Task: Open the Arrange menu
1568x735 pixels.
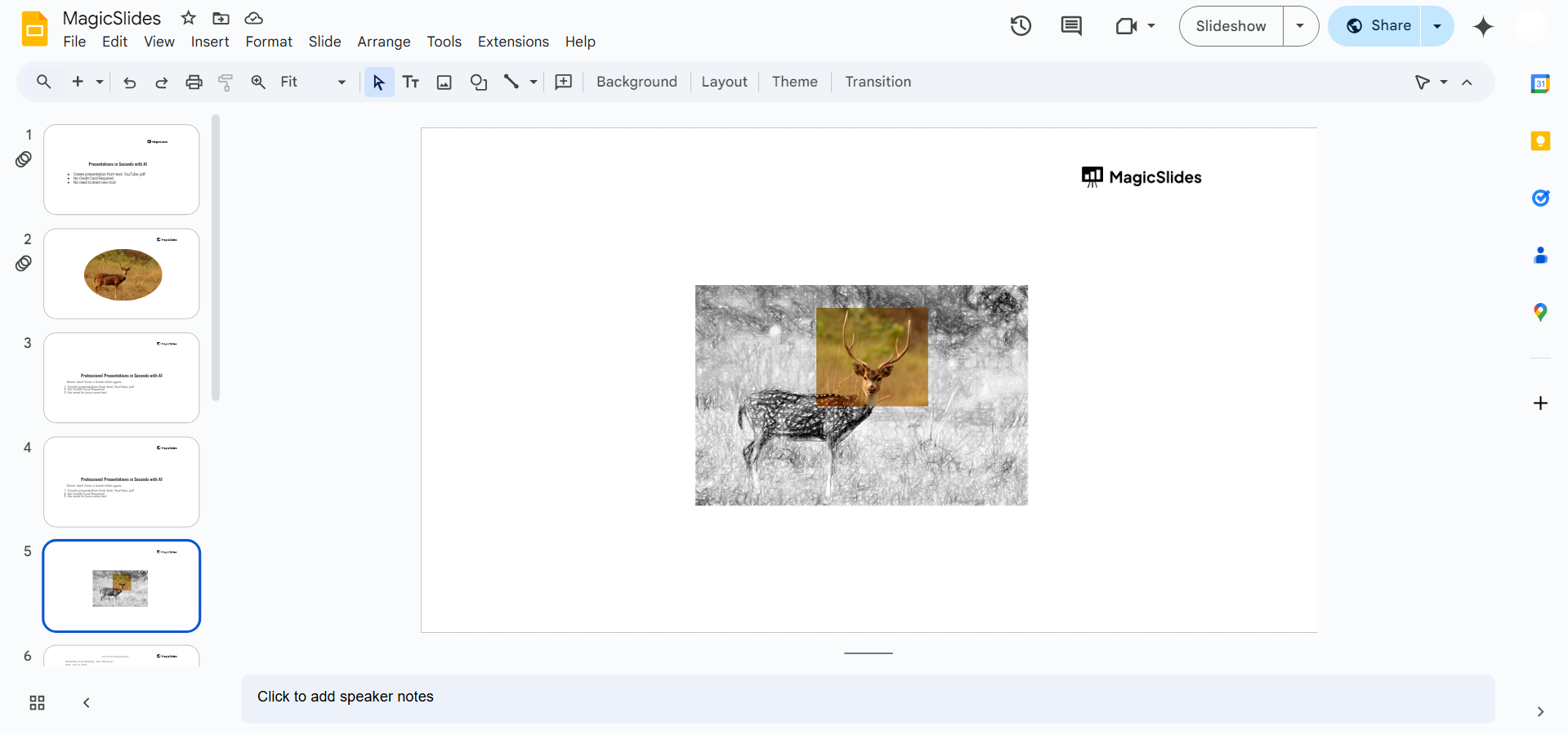Action: pyautogui.click(x=383, y=42)
